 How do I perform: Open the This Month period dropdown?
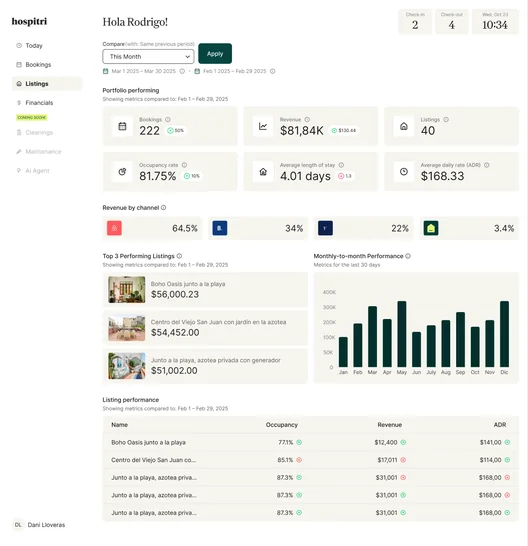[x=148, y=56]
